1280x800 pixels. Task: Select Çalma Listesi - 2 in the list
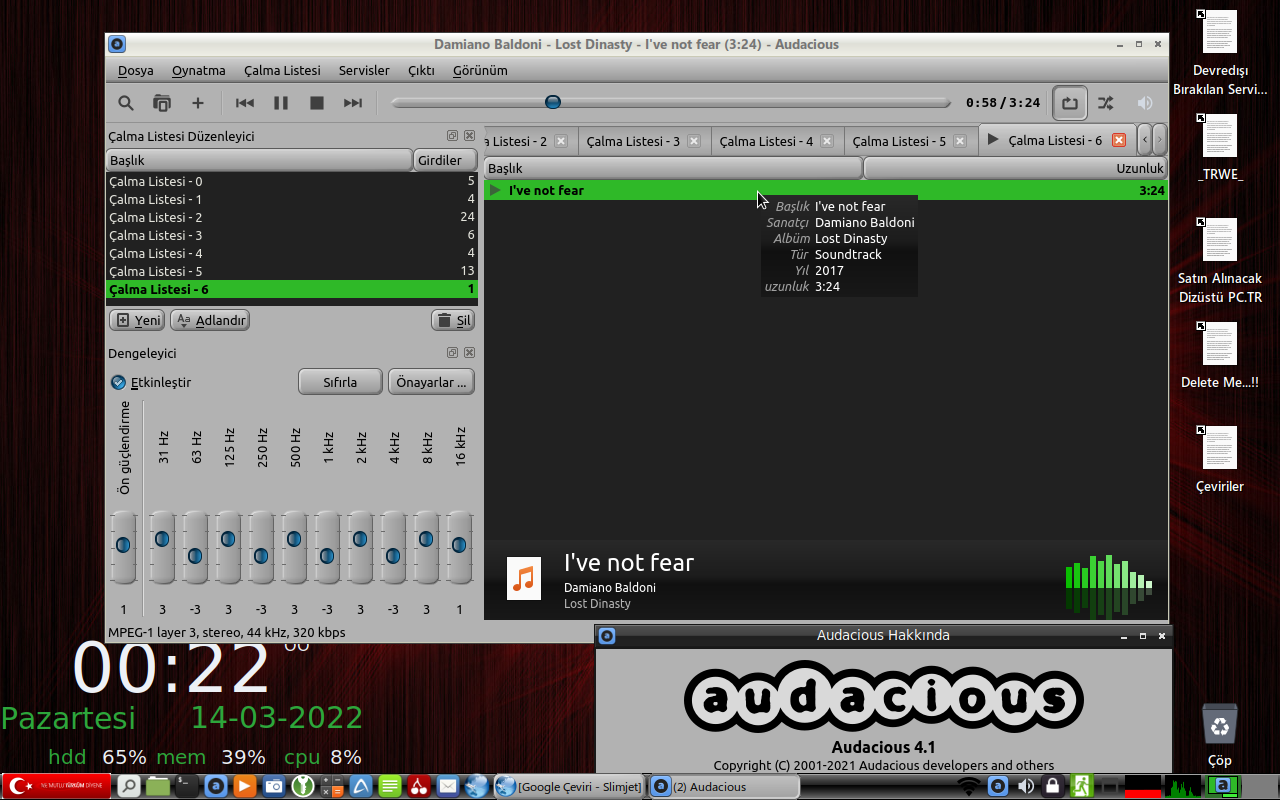point(292,217)
